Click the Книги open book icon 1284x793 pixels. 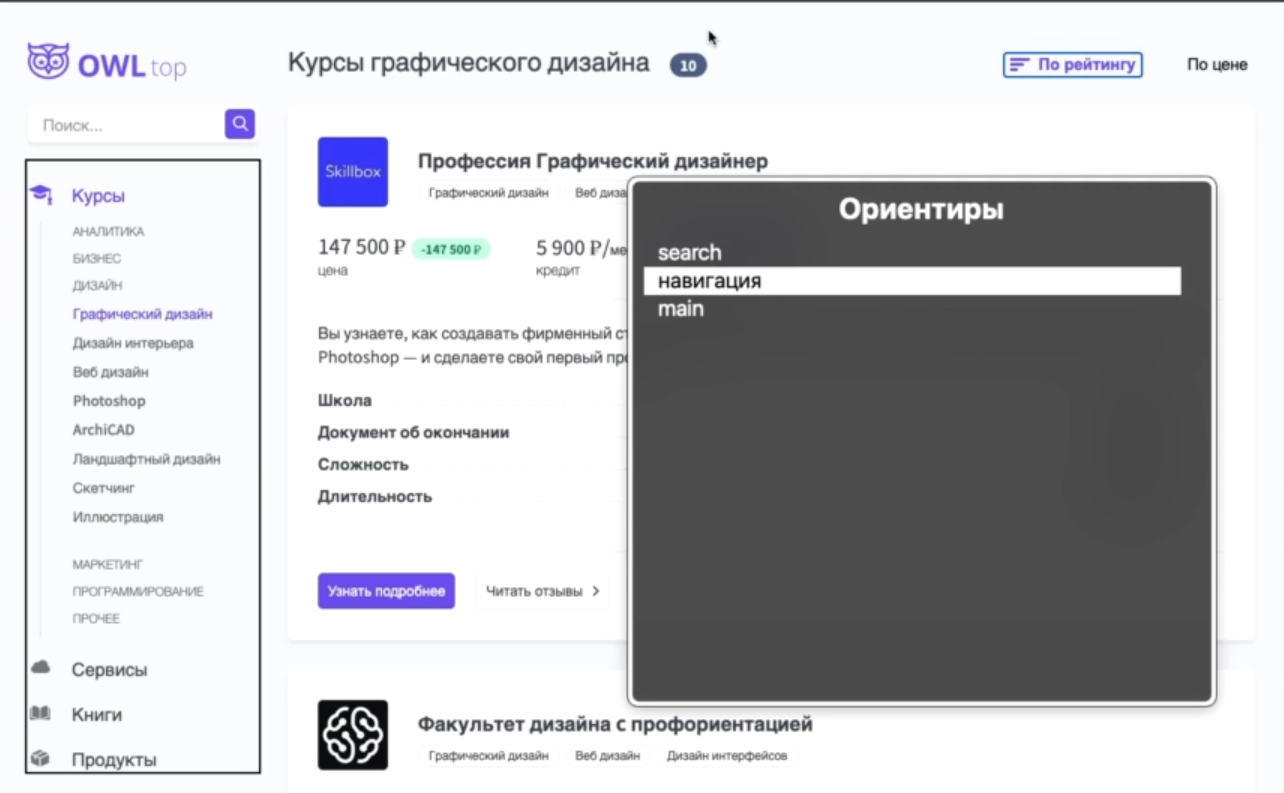pos(40,713)
